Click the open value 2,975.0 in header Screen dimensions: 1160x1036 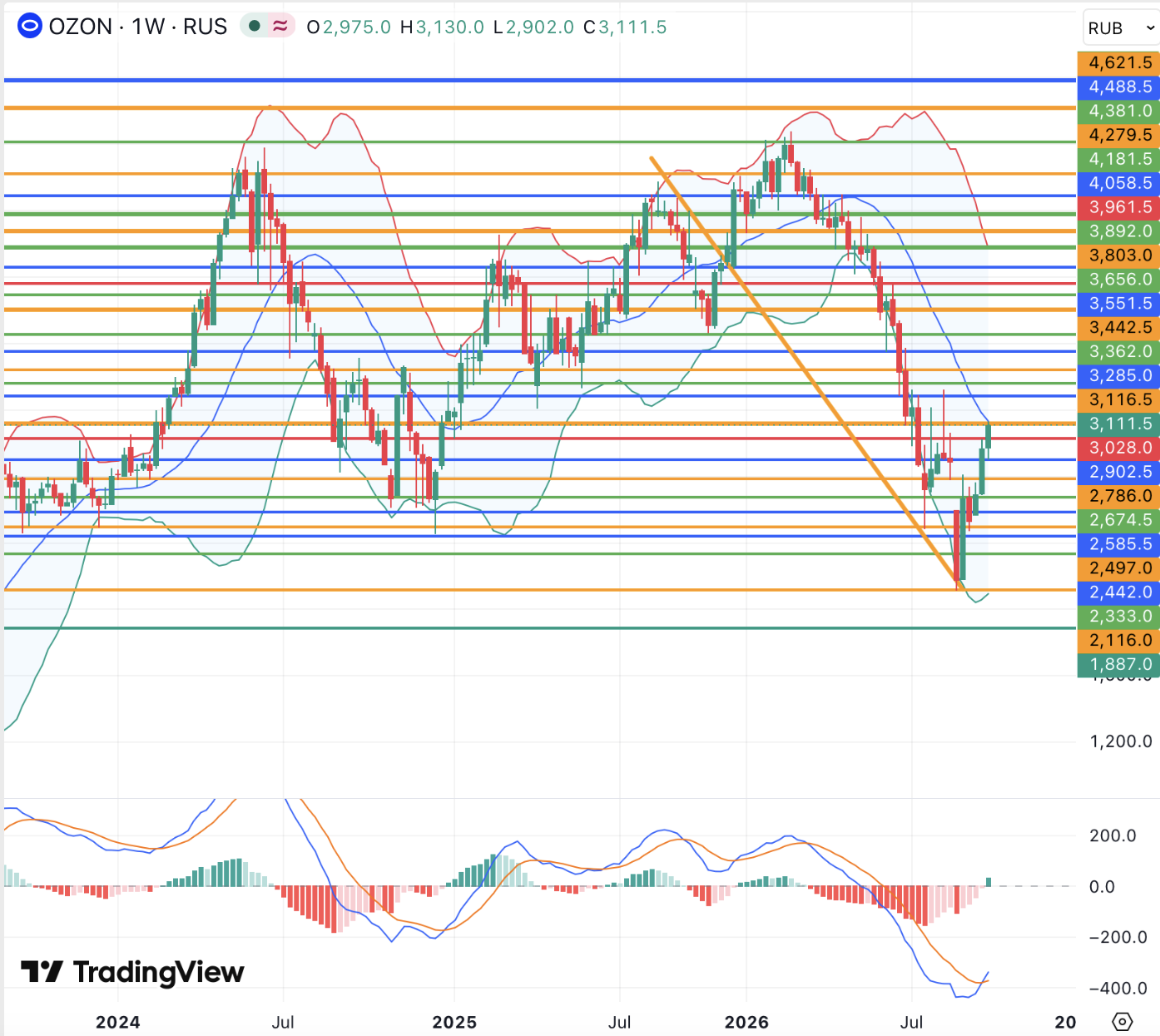pyautogui.click(x=356, y=27)
